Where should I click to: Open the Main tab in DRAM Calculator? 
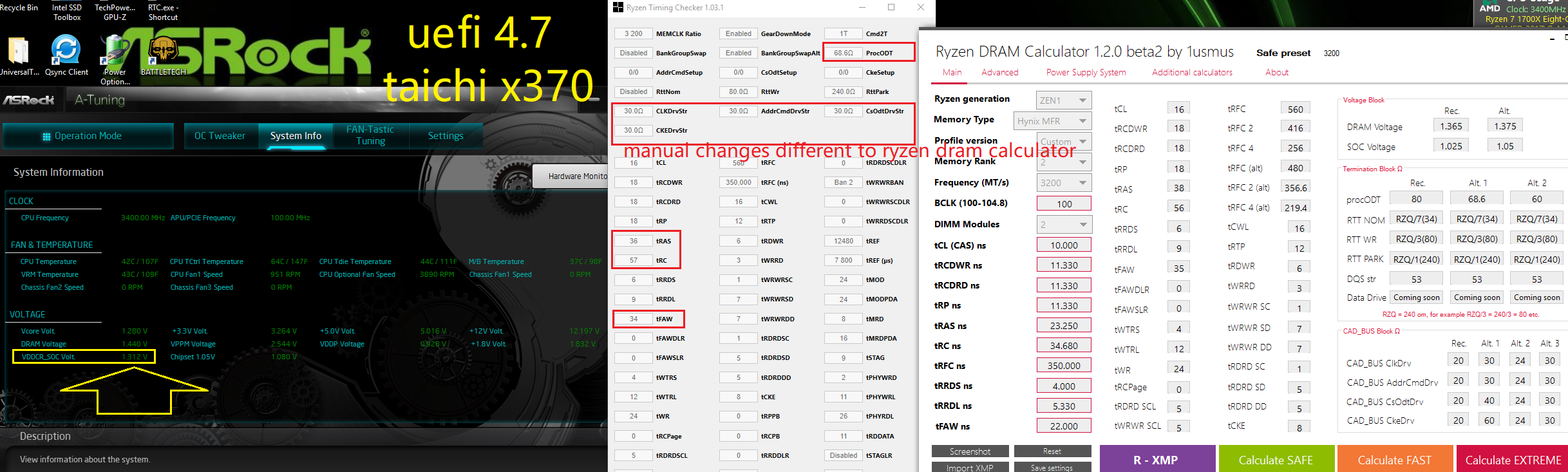[952, 72]
